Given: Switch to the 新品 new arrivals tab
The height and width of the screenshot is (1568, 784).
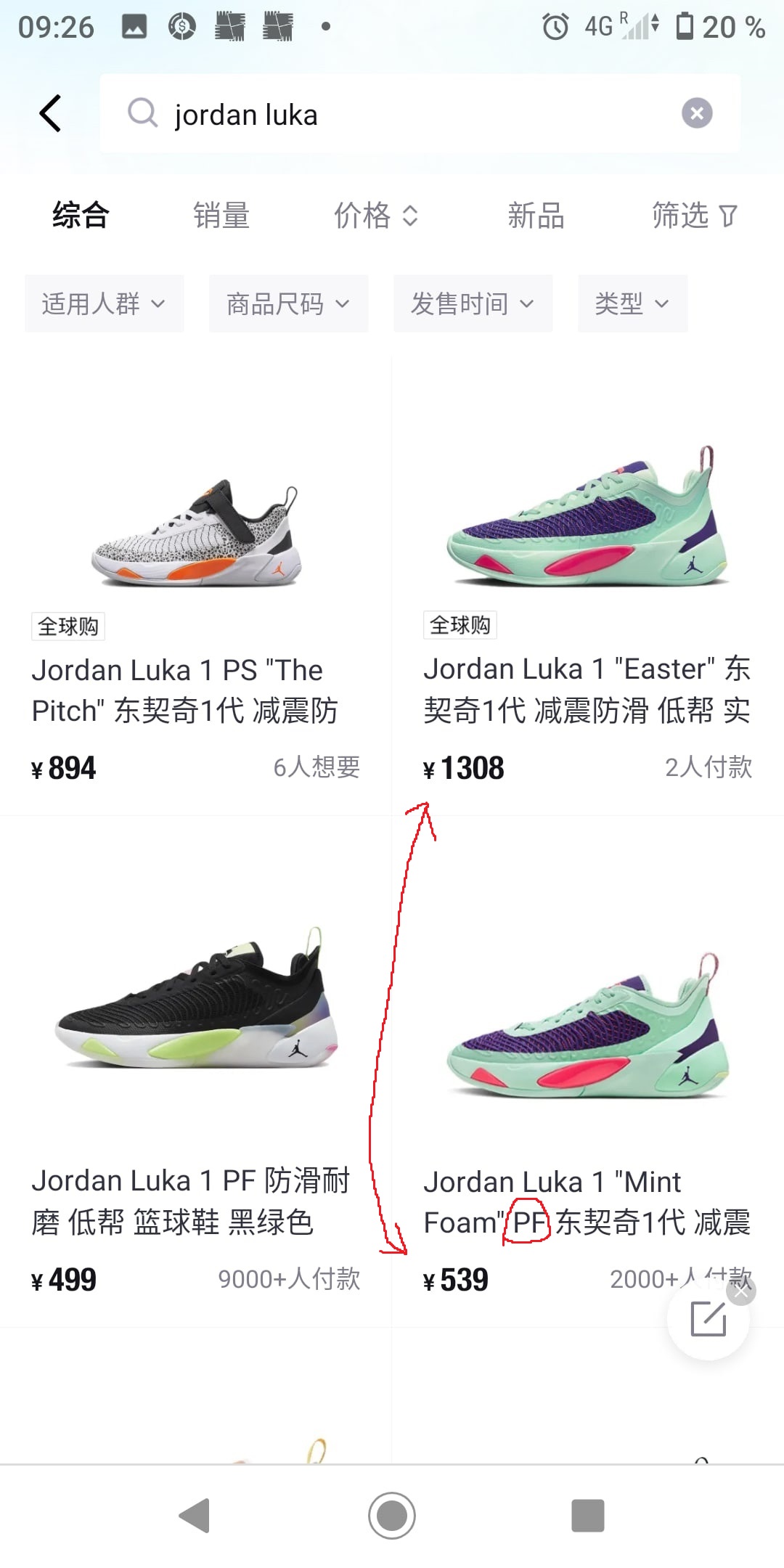Looking at the screenshot, I should (536, 216).
